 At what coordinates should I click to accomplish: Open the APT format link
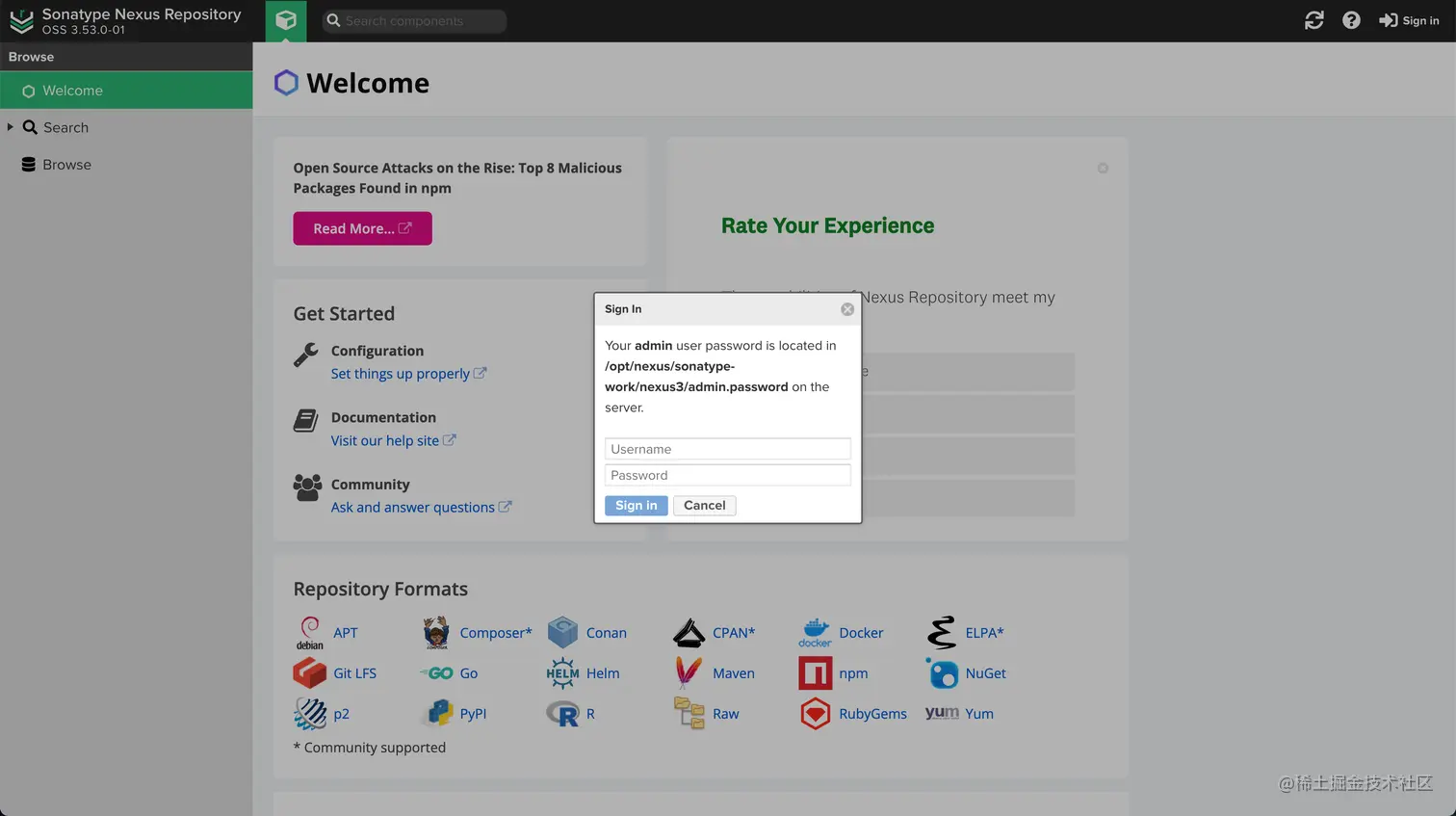(345, 633)
